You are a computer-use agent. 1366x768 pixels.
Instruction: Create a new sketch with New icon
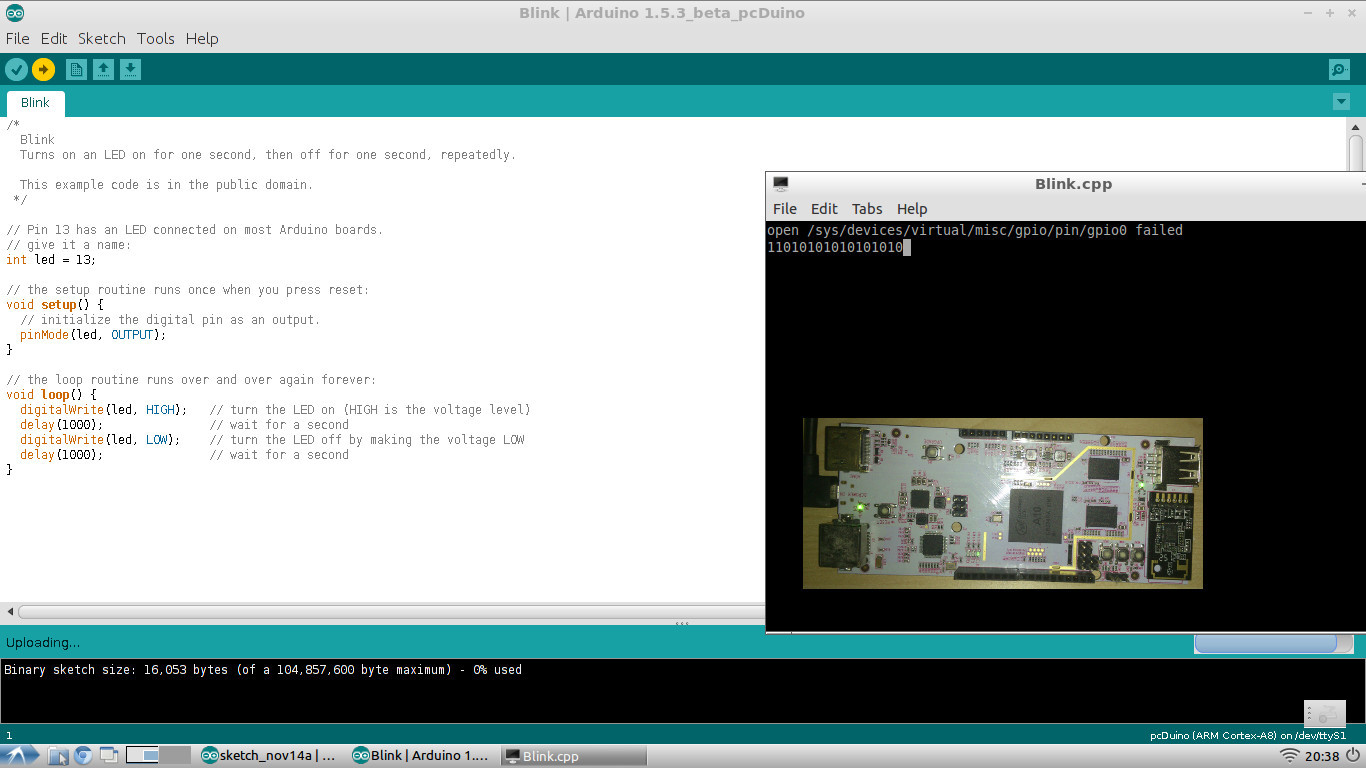click(76, 69)
